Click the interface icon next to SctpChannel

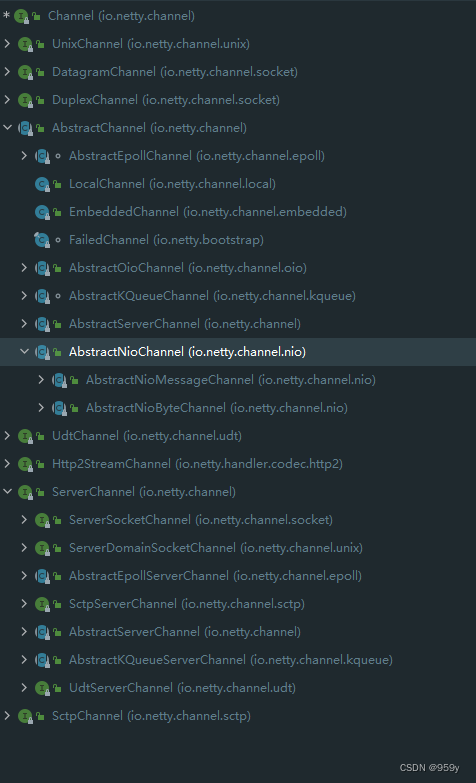25,716
